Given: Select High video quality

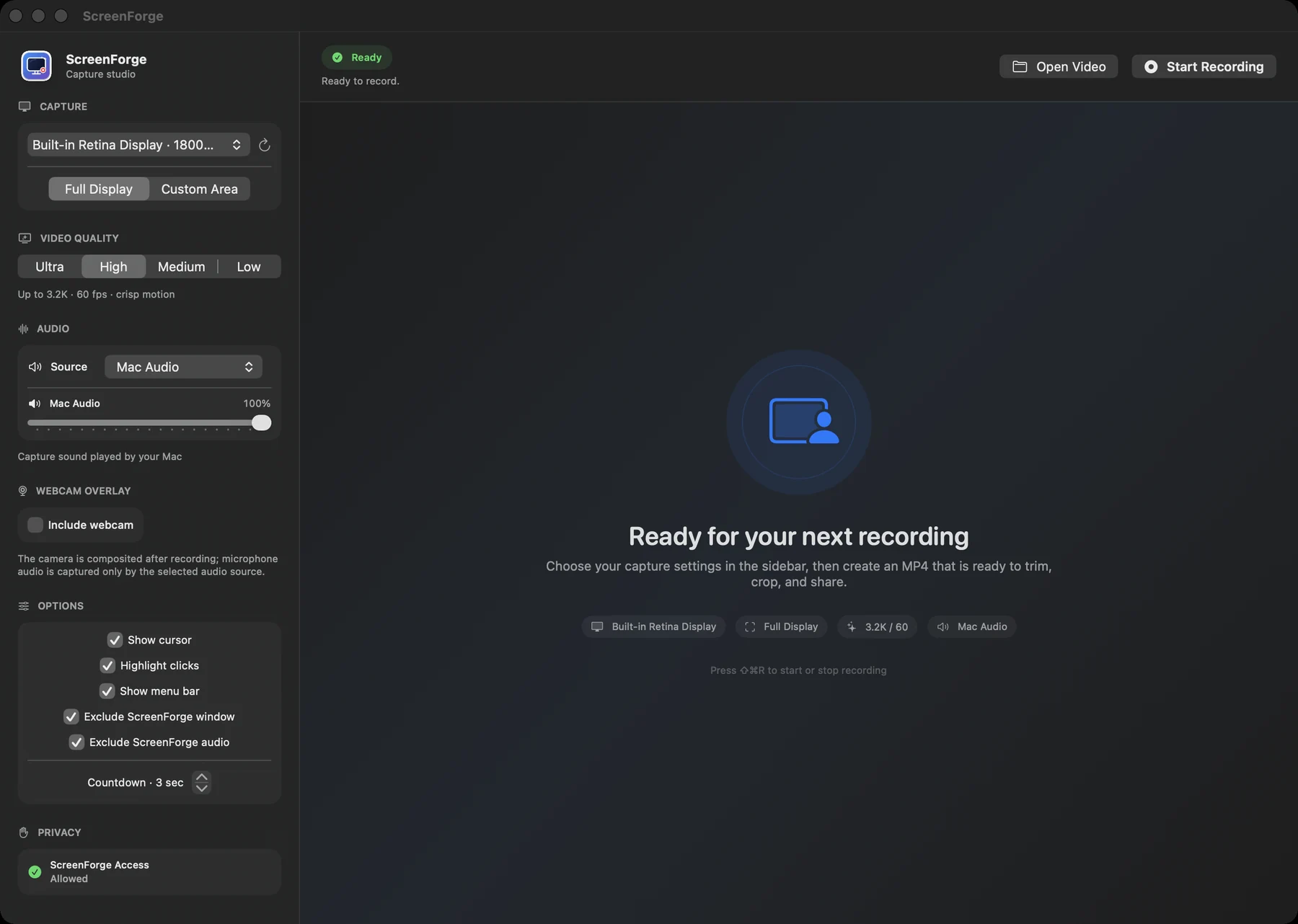Looking at the screenshot, I should [113, 267].
